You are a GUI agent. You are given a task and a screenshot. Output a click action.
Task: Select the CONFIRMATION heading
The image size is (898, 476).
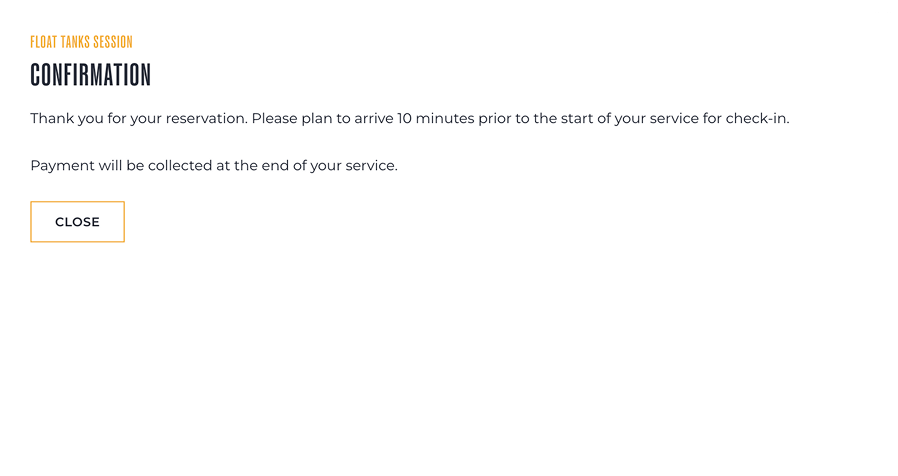90,76
